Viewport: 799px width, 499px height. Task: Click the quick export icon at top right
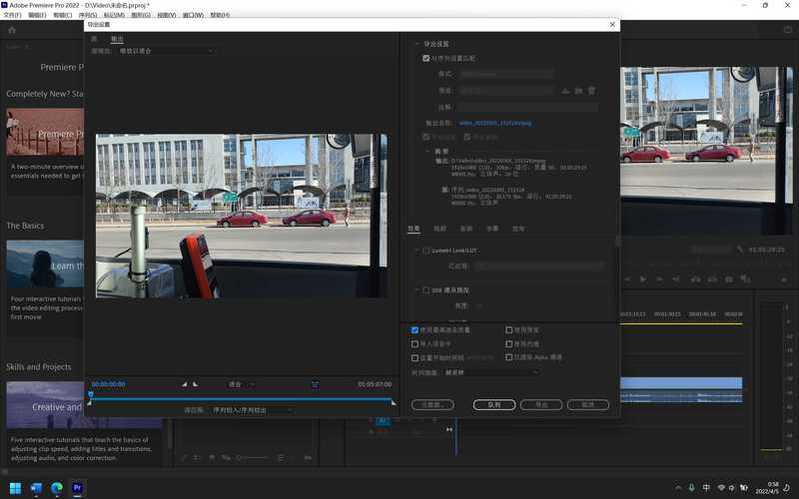coord(787,30)
